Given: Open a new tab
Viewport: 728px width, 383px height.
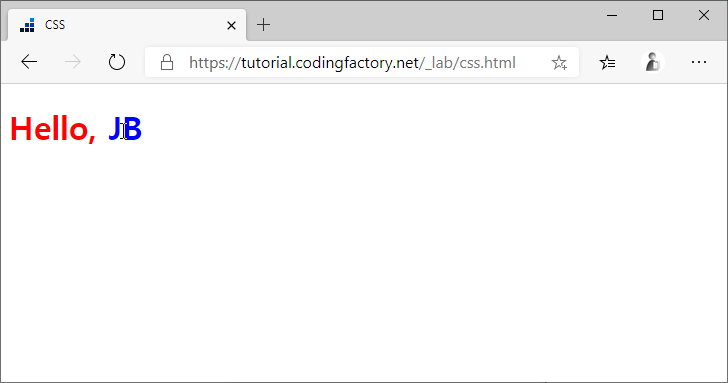Looking at the screenshot, I should click(263, 25).
